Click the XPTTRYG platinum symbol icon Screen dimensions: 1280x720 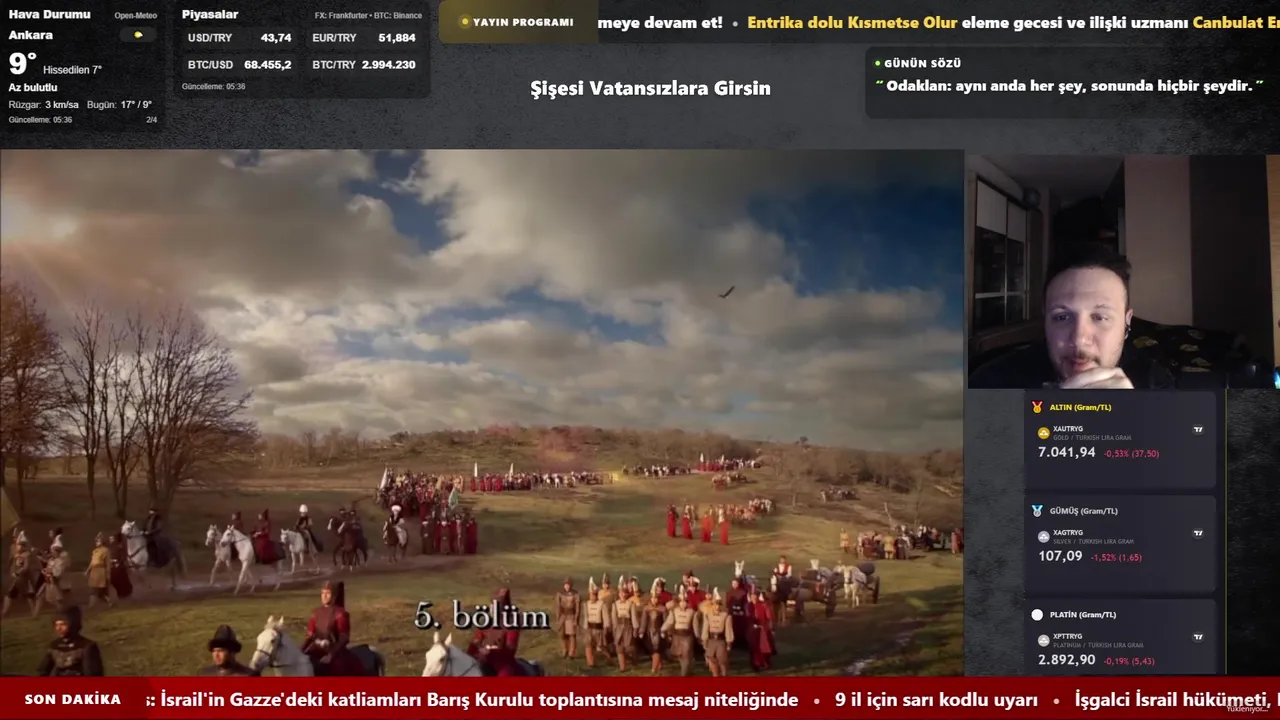(x=1044, y=640)
